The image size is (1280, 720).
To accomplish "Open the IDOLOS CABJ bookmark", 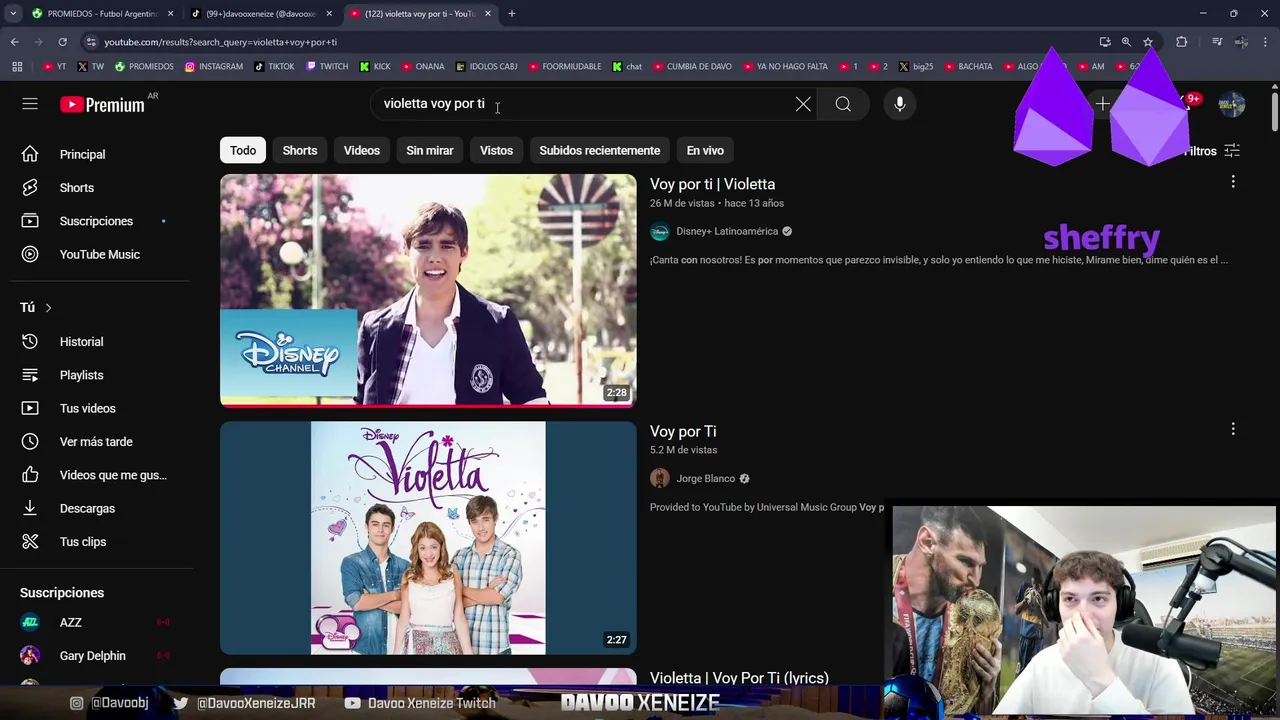I will pyautogui.click(x=486, y=66).
